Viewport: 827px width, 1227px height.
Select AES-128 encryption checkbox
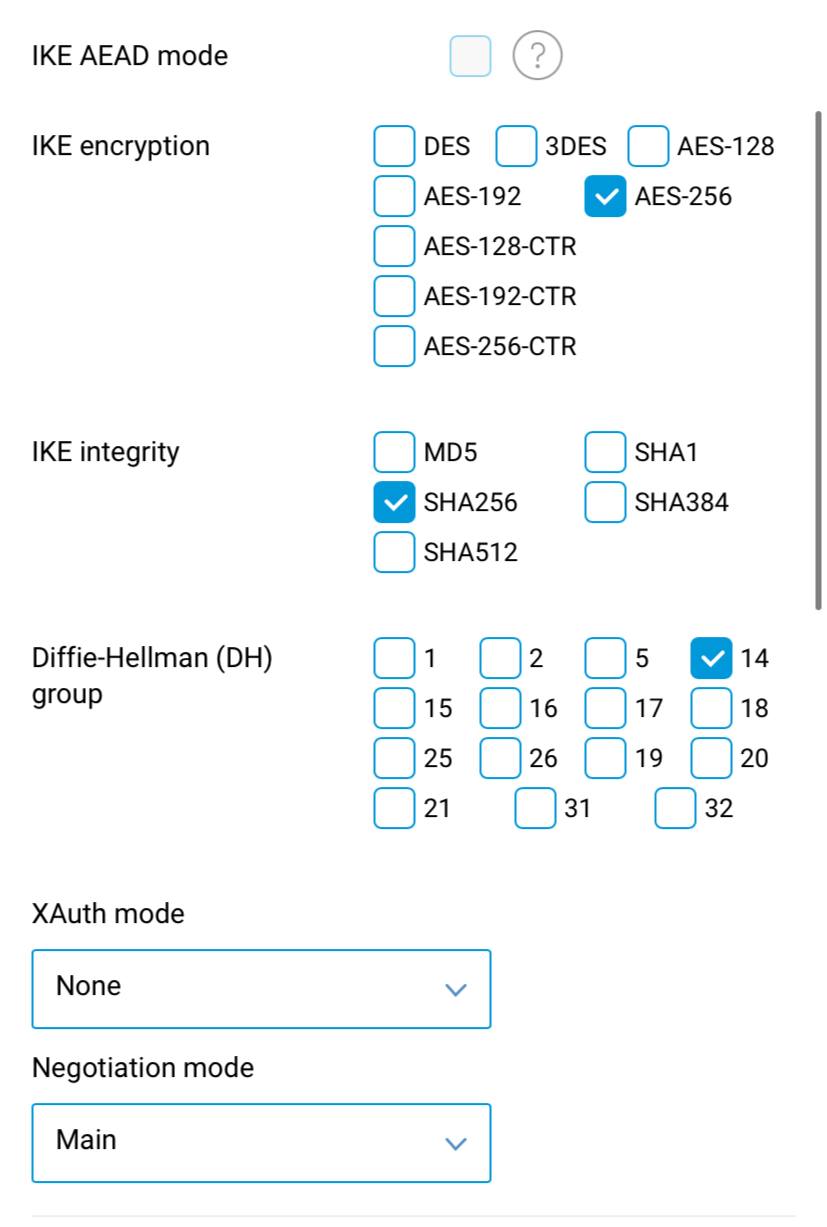click(x=648, y=146)
